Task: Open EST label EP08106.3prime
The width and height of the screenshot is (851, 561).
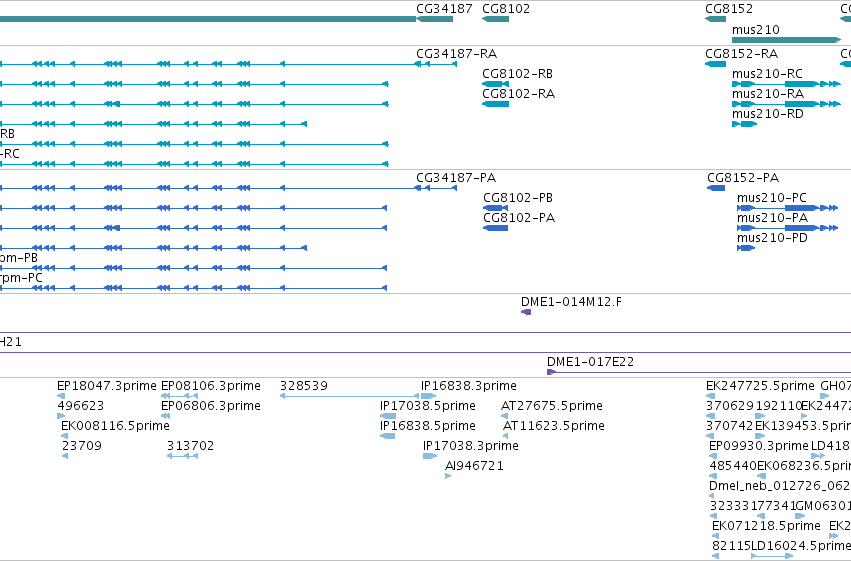Action: click(x=211, y=386)
